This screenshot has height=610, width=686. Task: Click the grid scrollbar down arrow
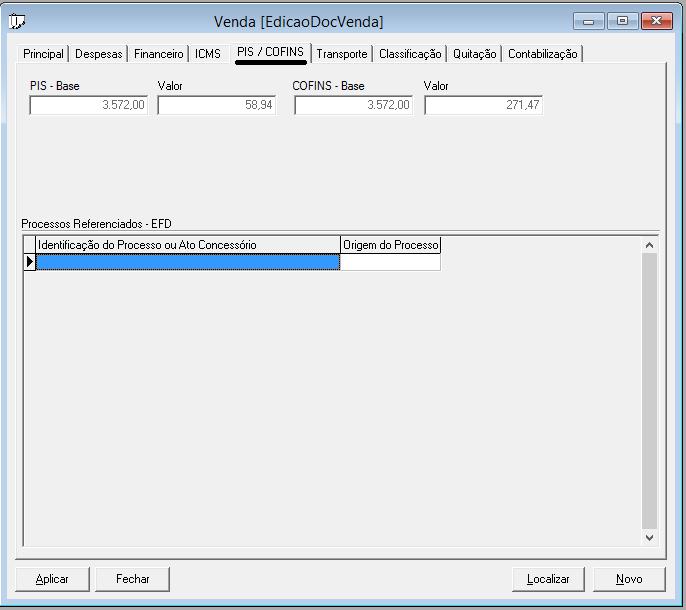click(649, 537)
